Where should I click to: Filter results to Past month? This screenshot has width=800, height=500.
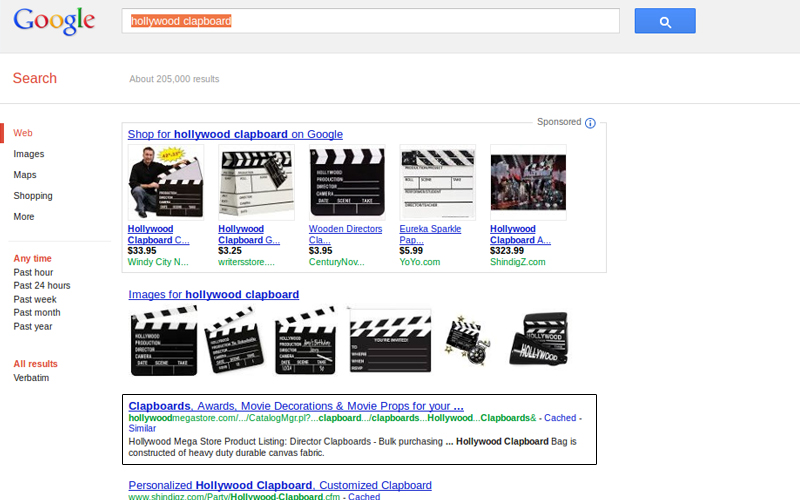point(37,312)
